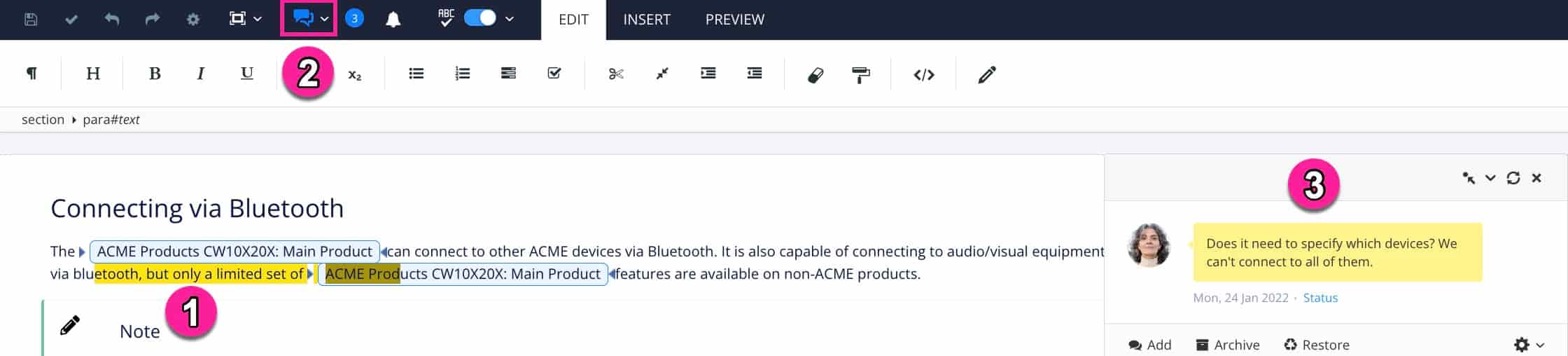Click the comments count badge showing 3

click(354, 19)
